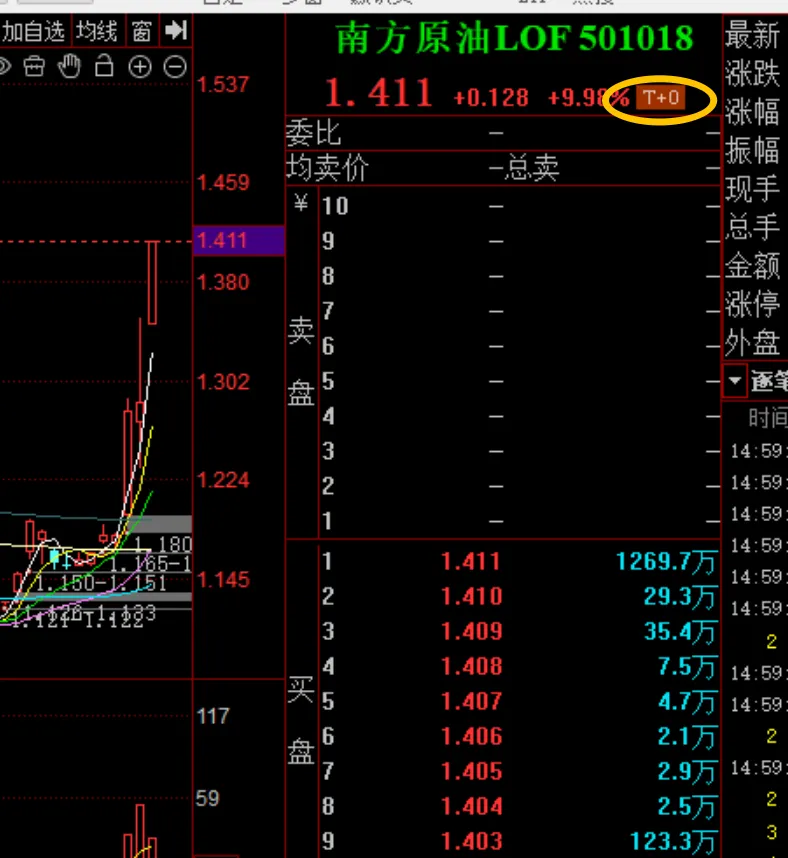Screen dimensions: 788x858
Task: Click the 南方原油LOF 501018 title
Action: tap(514, 40)
